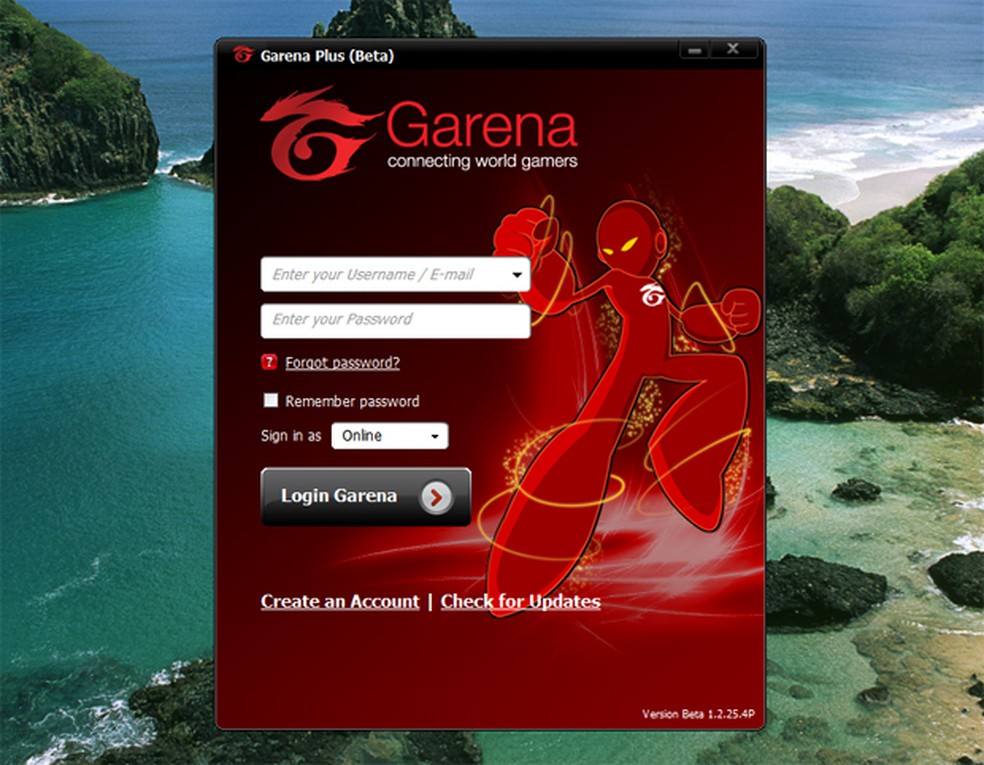The height and width of the screenshot is (765, 984).
Task: Open the Check for Updates link
Action: [520, 601]
